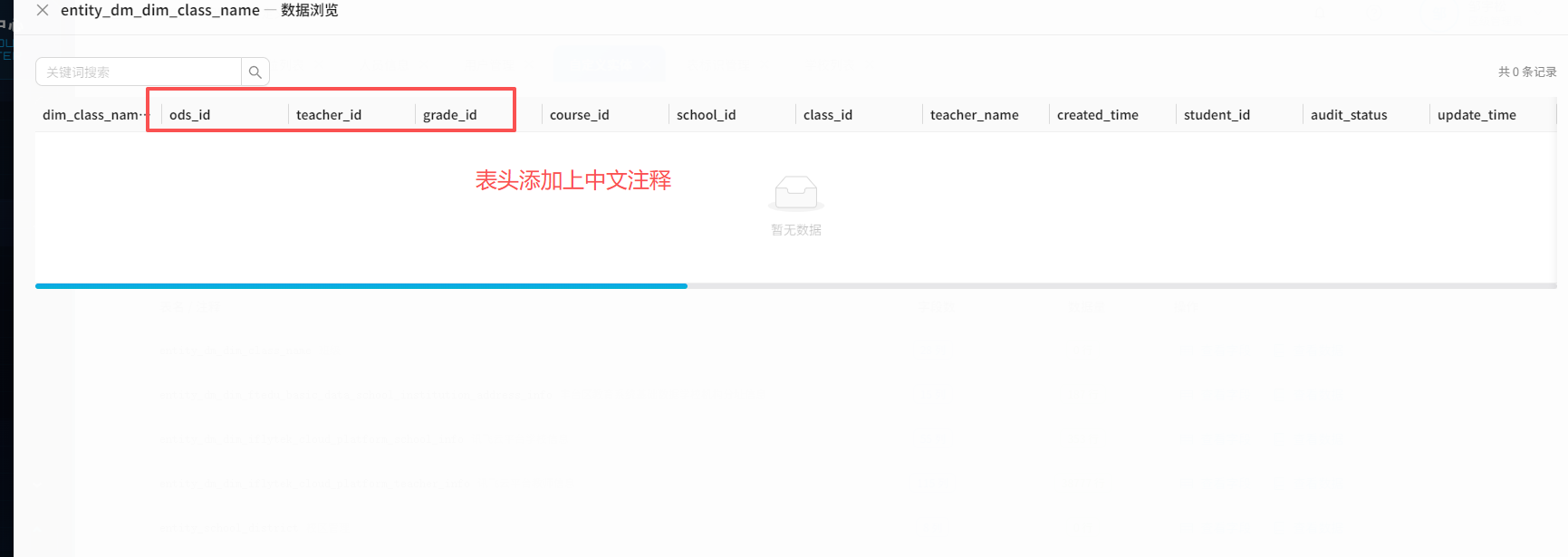The image size is (1568, 557).
Task: Close the entity_dm_dim_class_name data browser panel
Action: point(43,11)
